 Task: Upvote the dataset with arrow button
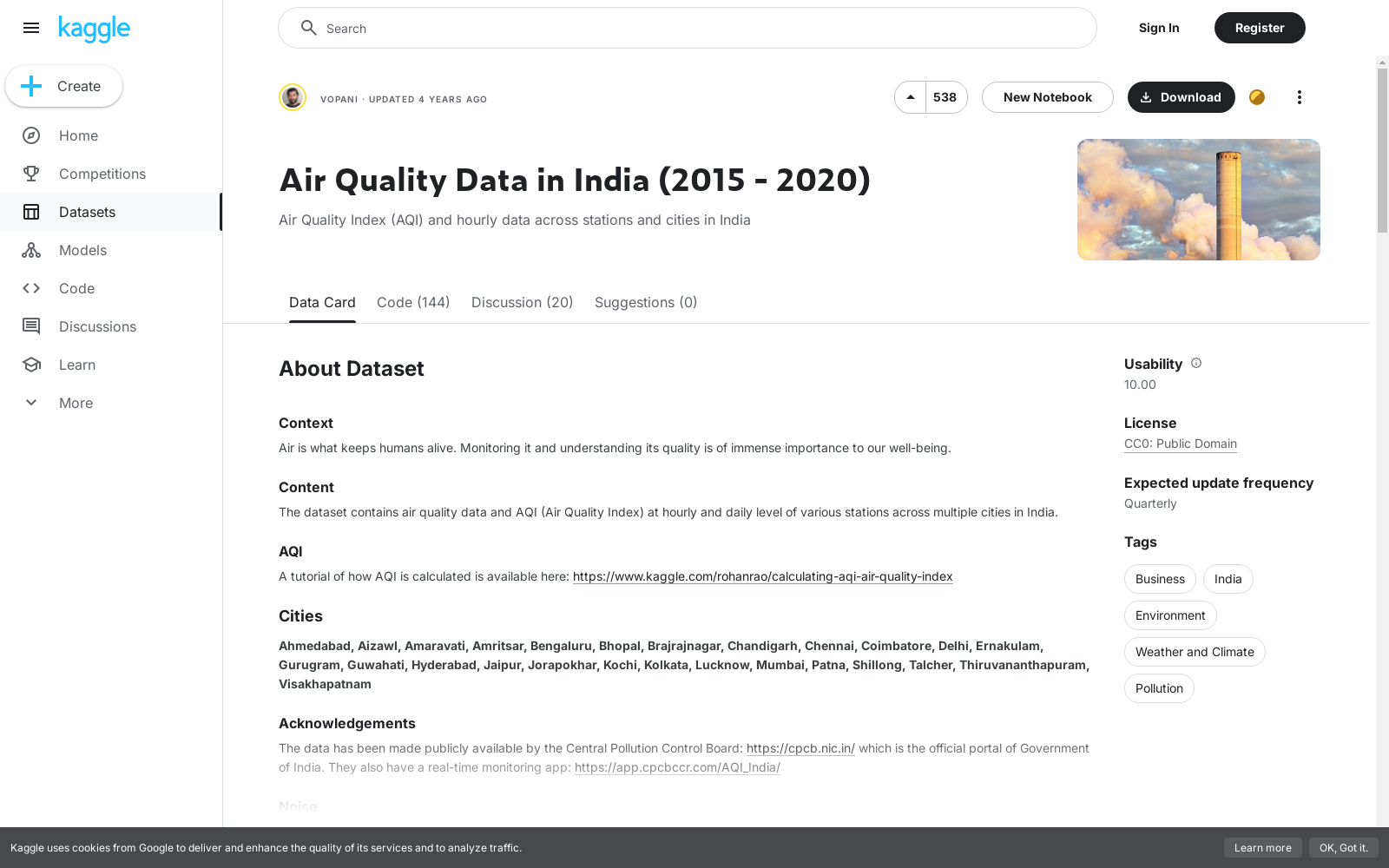point(911,97)
